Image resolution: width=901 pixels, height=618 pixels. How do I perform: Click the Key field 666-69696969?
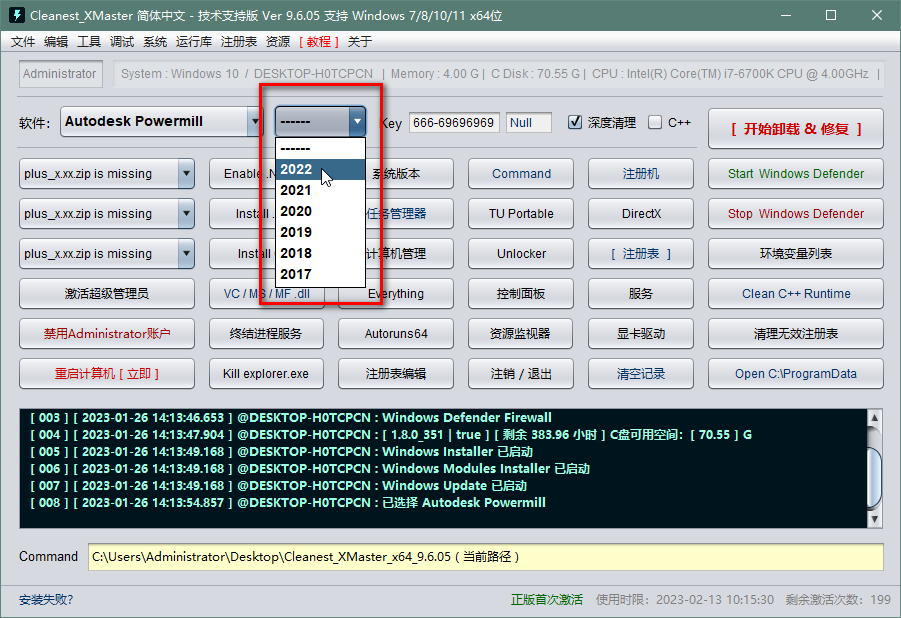point(454,122)
